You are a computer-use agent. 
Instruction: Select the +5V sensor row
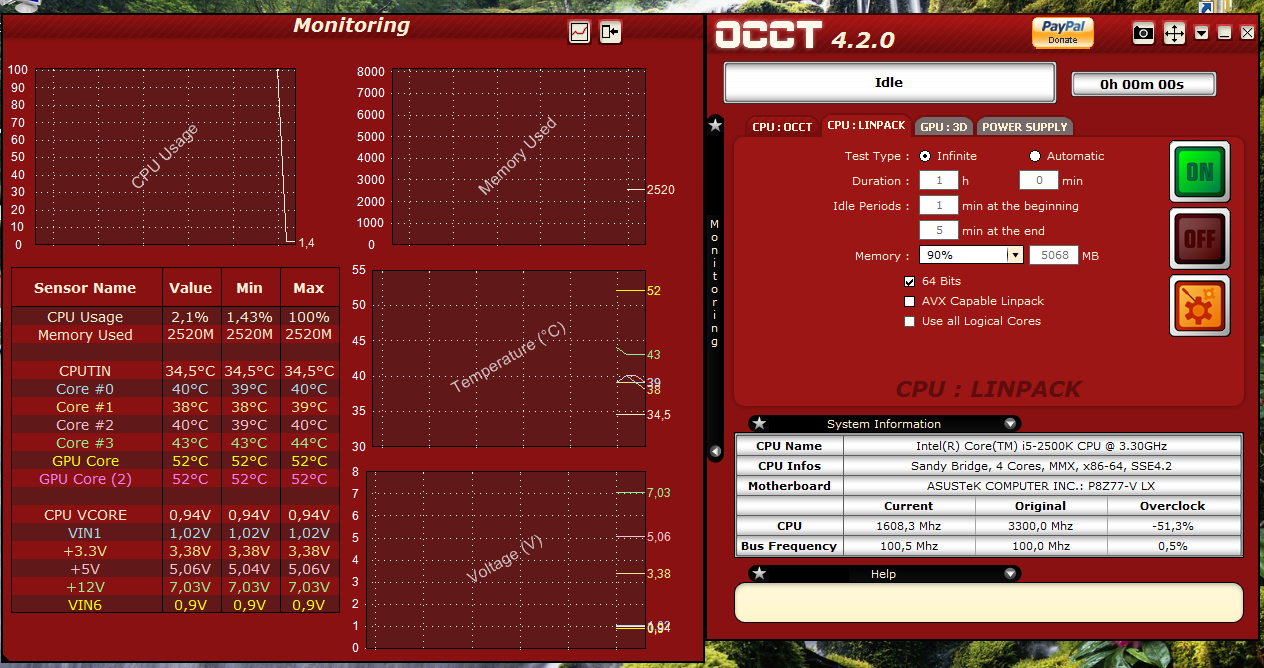[x=175, y=569]
